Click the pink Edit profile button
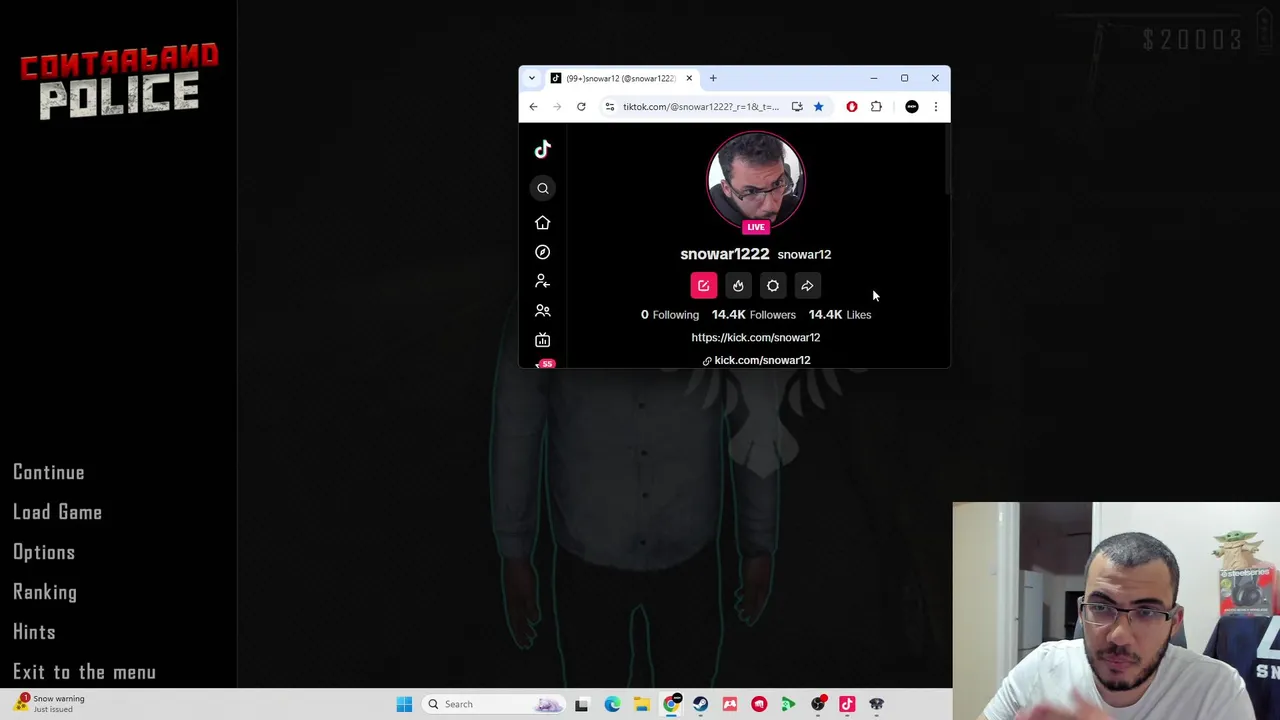 (x=704, y=286)
